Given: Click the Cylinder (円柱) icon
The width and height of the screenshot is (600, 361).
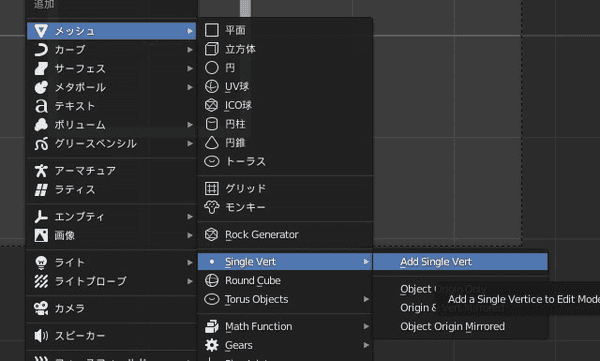Looking at the screenshot, I should click(x=212, y=124).
